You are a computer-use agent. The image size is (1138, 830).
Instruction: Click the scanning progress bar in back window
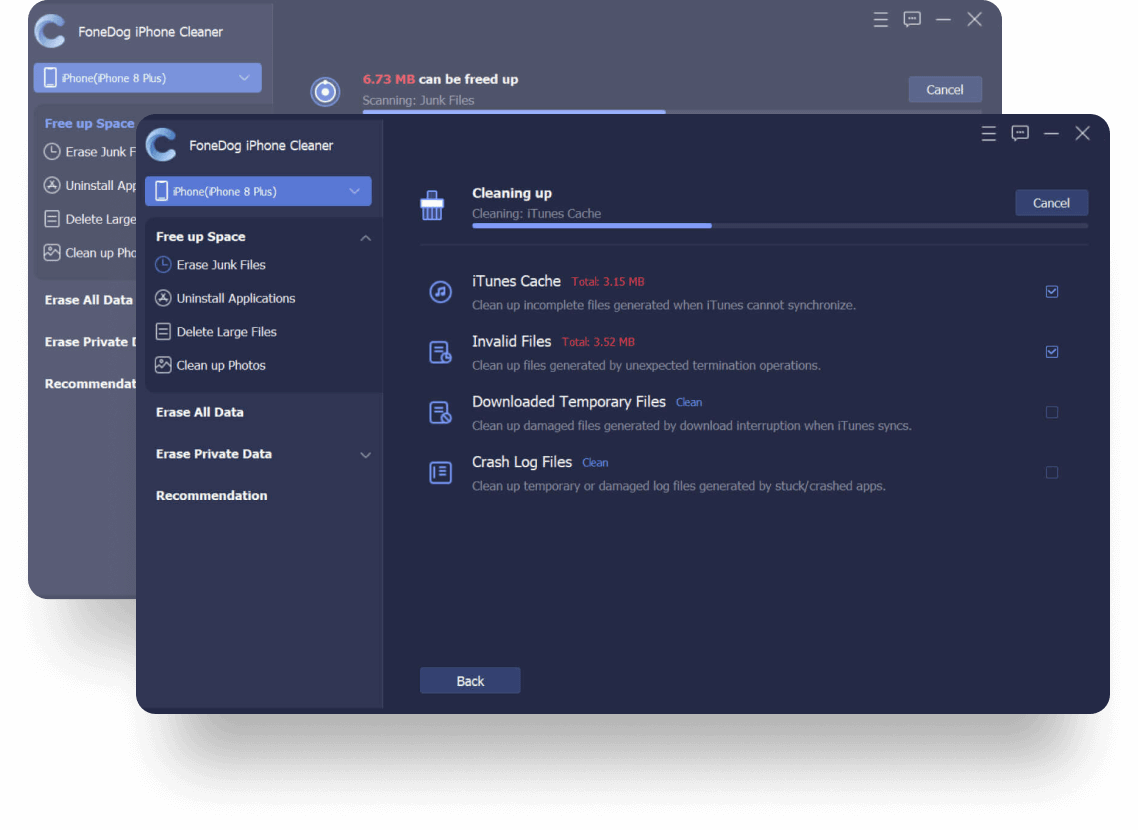(672, 112)
